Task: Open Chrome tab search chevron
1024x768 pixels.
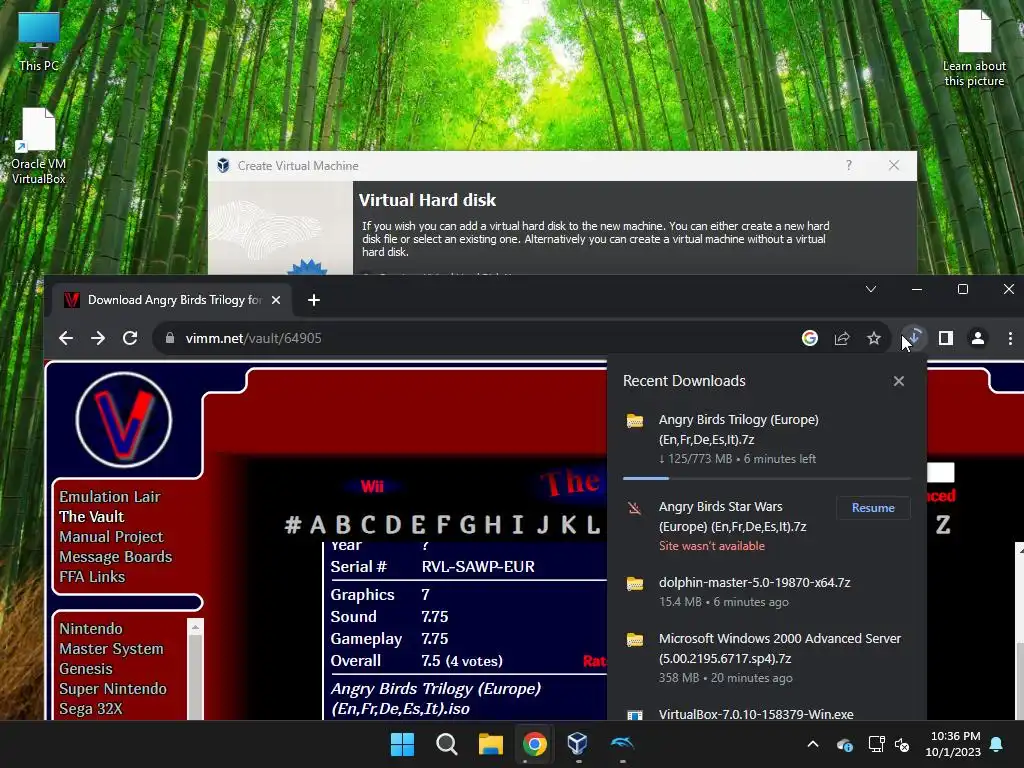Action: coord(871,289)
